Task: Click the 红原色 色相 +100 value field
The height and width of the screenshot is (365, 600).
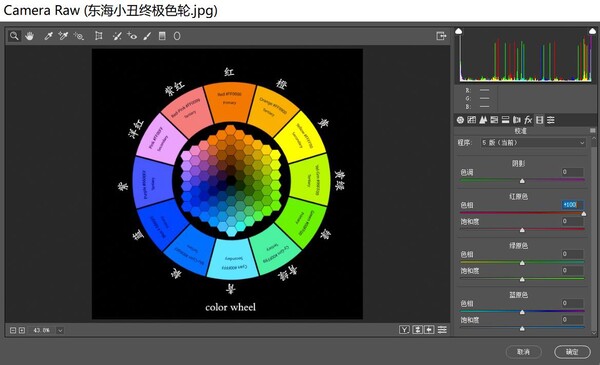Action: [572, 205]
